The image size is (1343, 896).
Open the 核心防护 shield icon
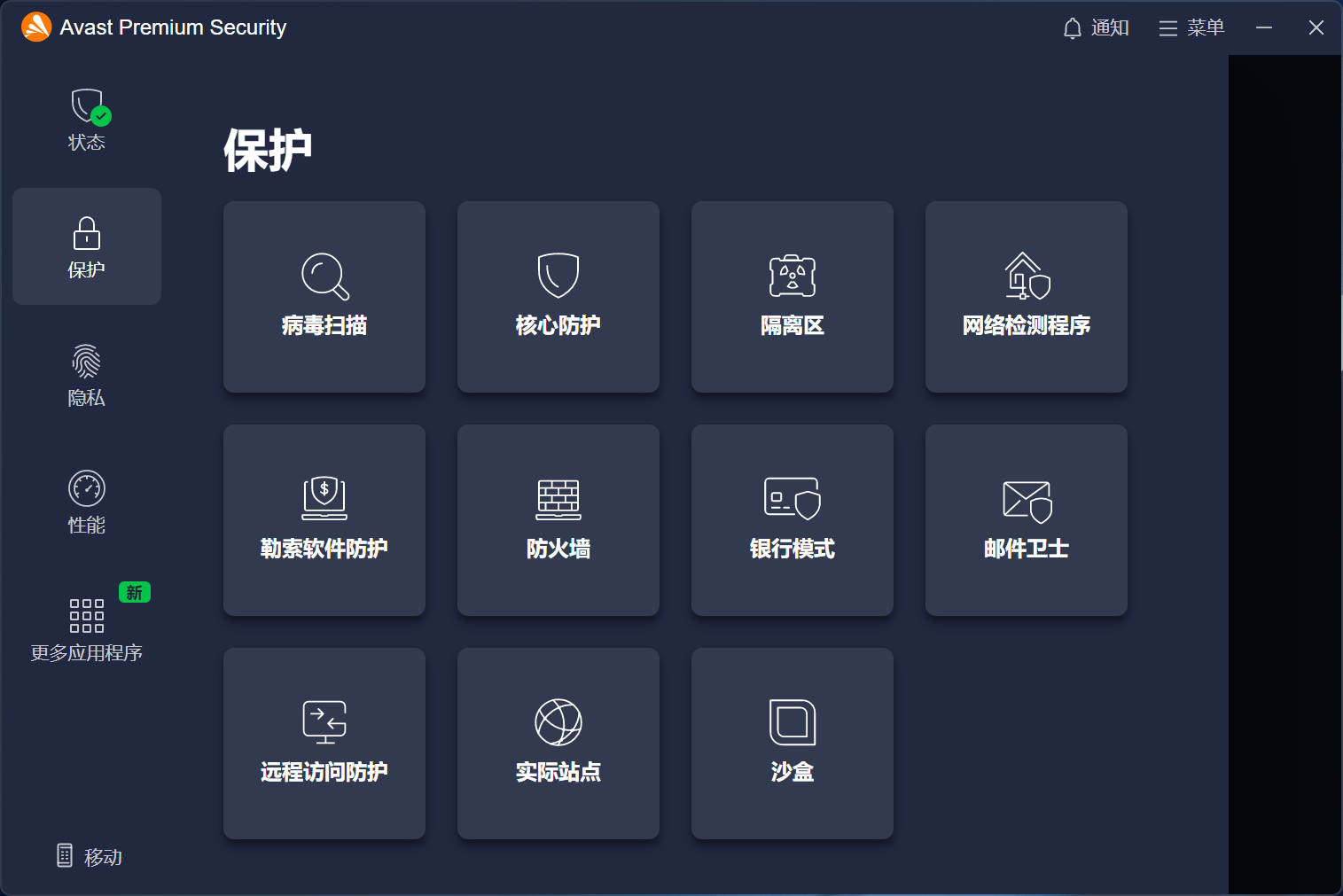[558, 276]
